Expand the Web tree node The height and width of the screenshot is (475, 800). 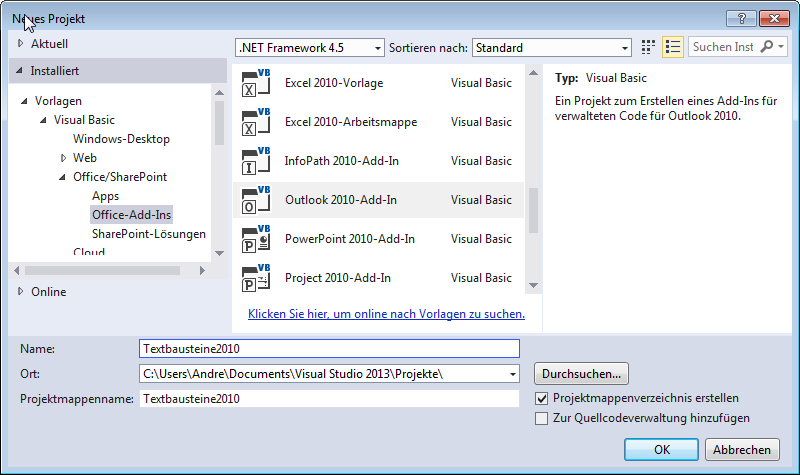[63, 158]
